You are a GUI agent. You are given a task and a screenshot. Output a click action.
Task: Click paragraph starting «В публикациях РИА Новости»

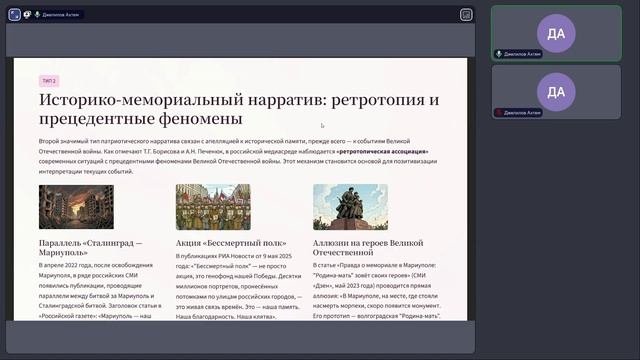[x=239, y=286]
